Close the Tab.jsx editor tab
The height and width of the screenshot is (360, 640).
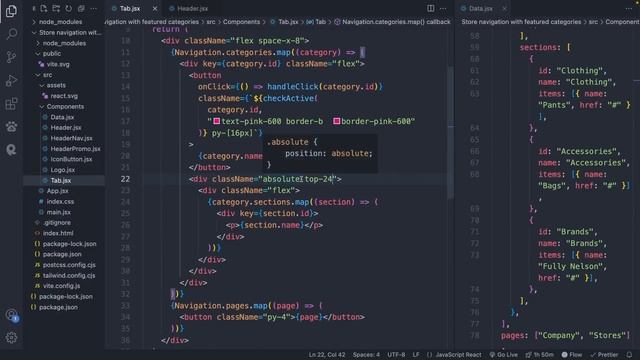[155, 8]
